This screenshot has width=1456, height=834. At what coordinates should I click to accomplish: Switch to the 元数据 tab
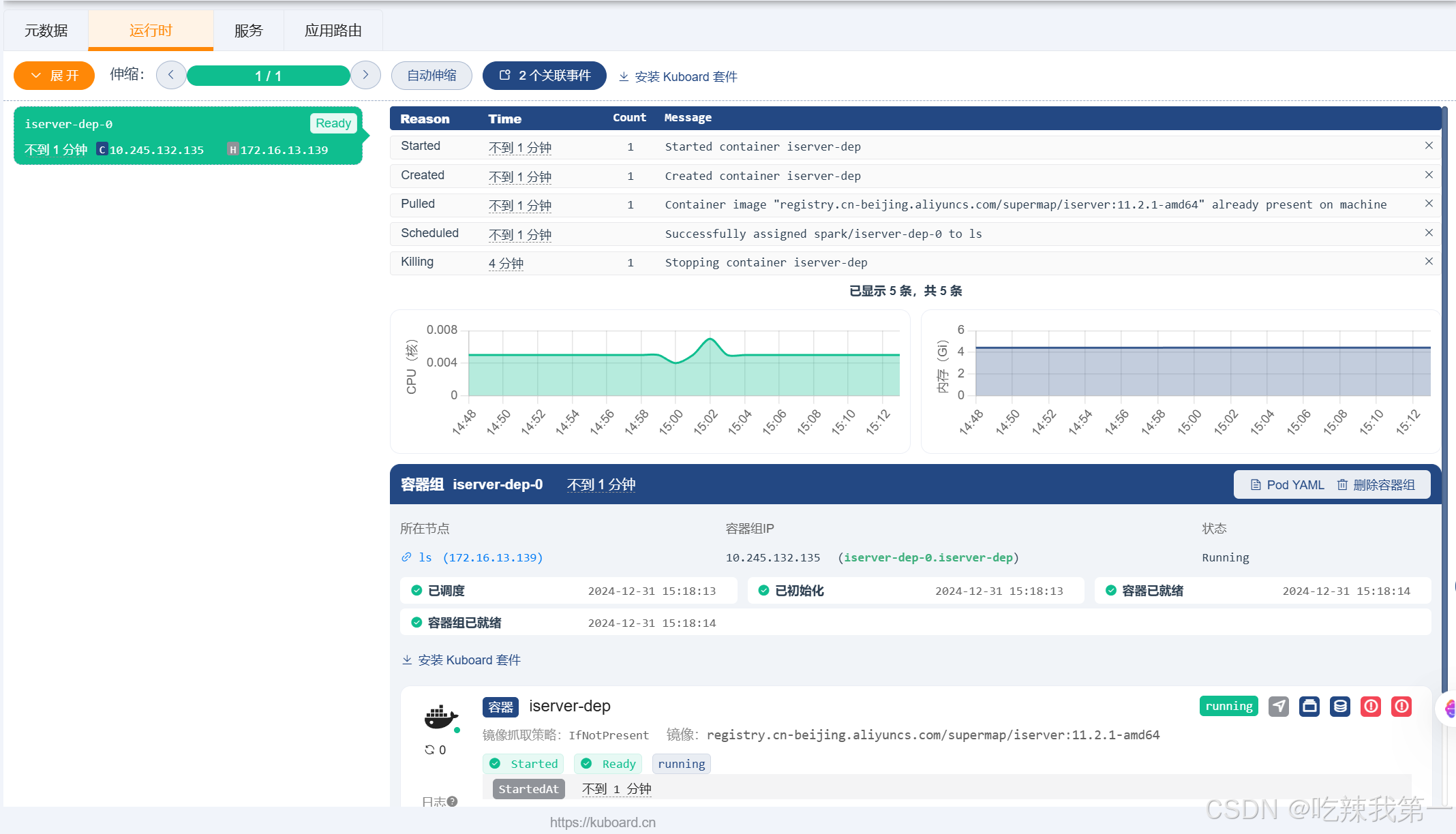click(x=46, y=31)
